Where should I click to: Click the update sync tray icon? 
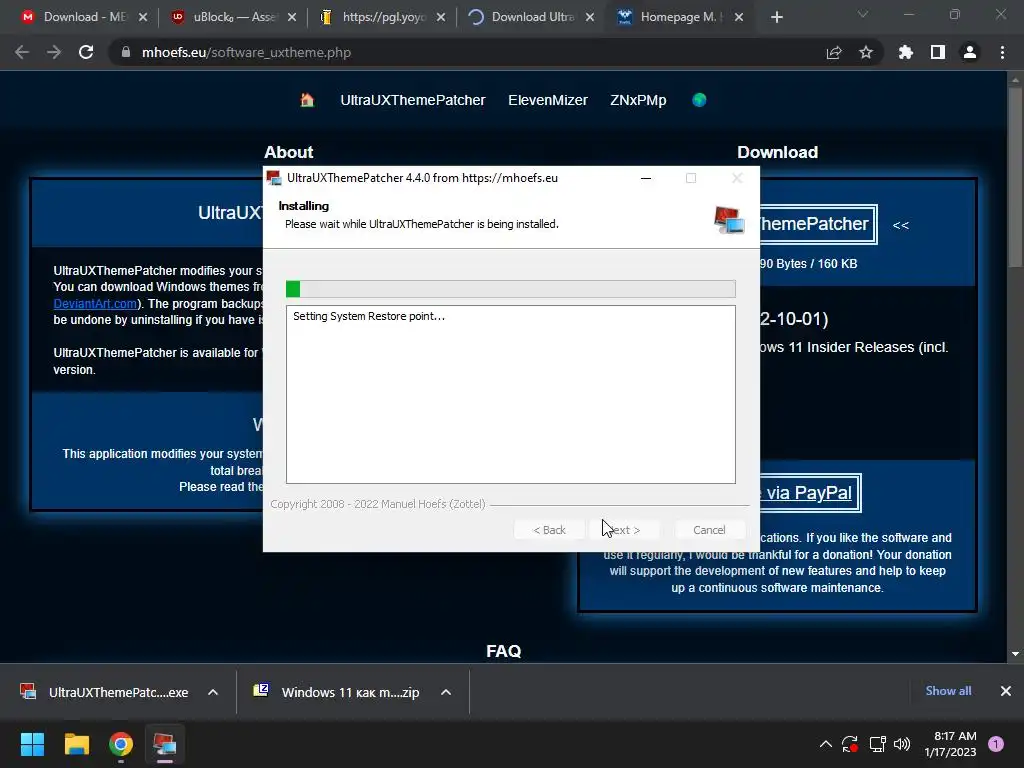coord(850,744)
